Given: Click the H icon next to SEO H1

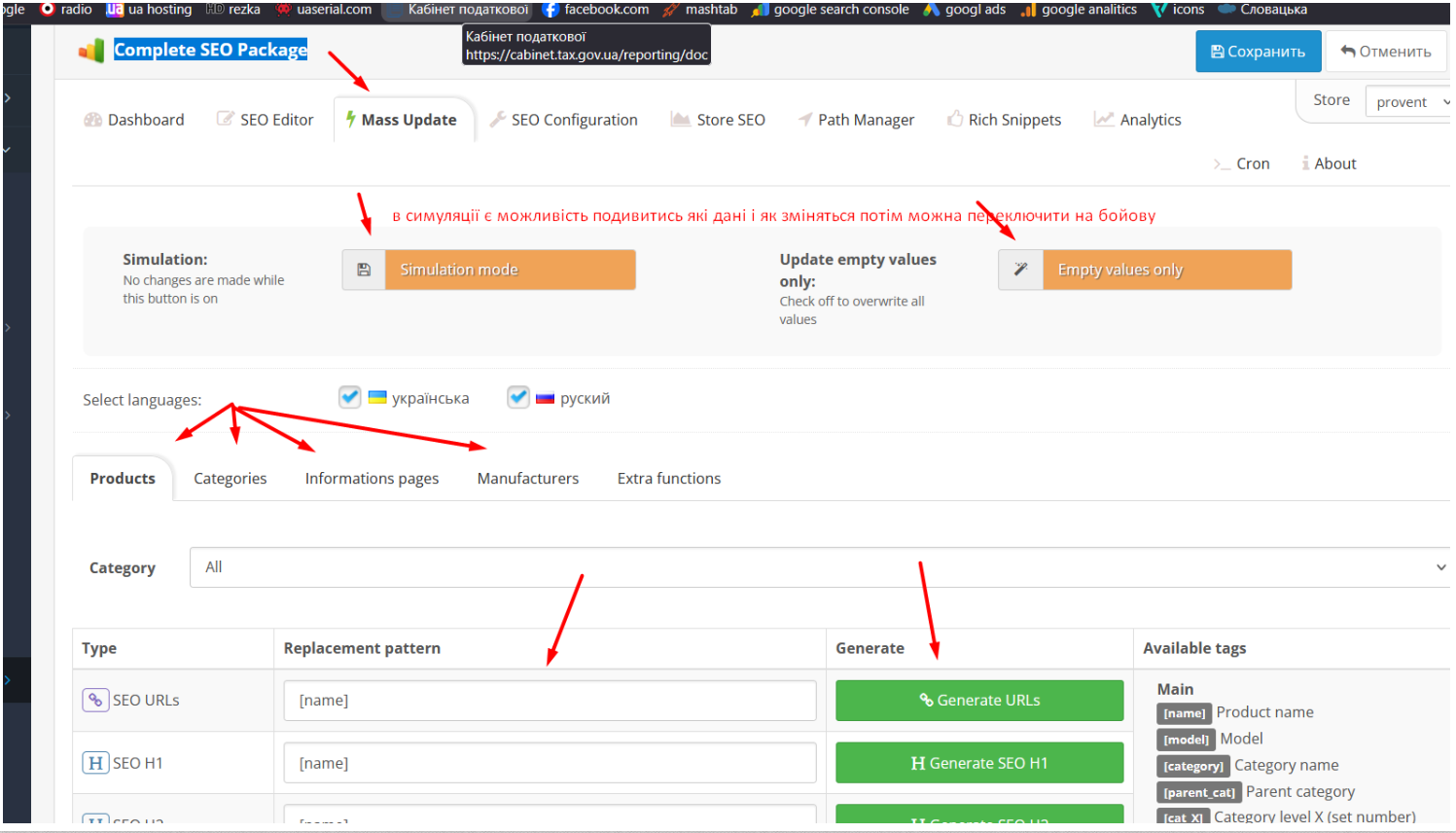Looking at the screenshot, I should (95, 763).
